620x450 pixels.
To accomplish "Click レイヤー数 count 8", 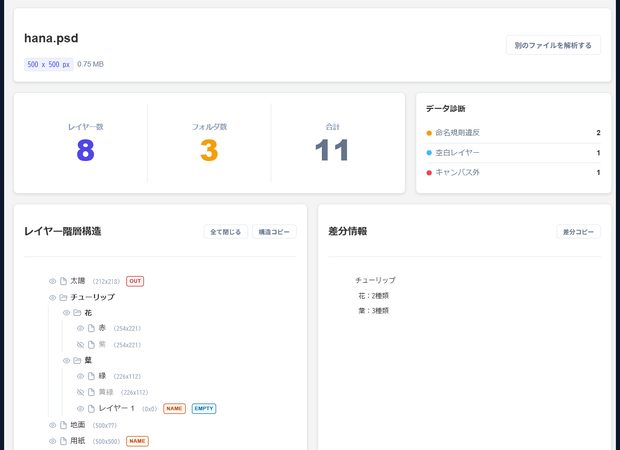I will 85,150.
